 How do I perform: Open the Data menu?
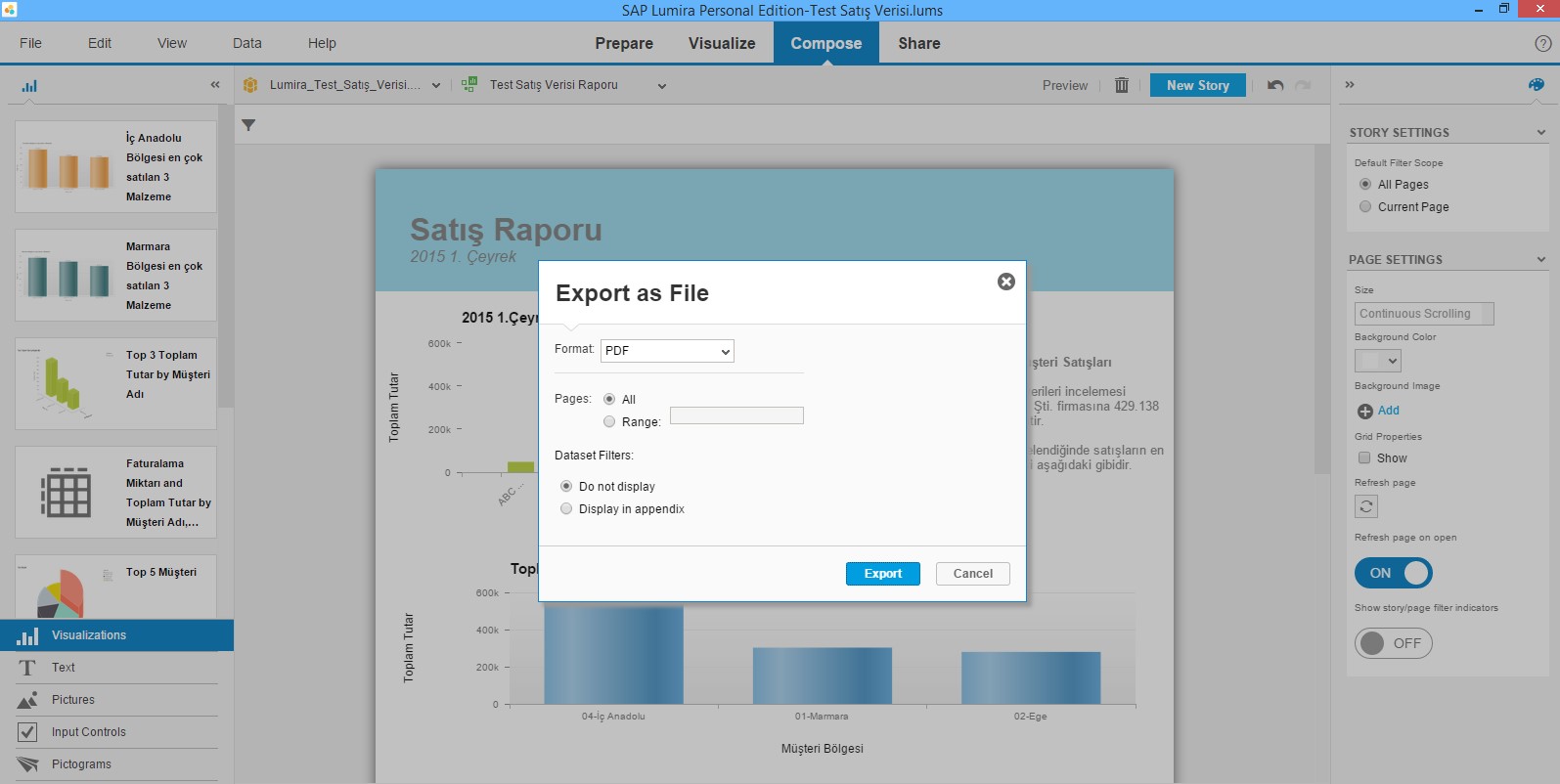(x=246, y=43)
